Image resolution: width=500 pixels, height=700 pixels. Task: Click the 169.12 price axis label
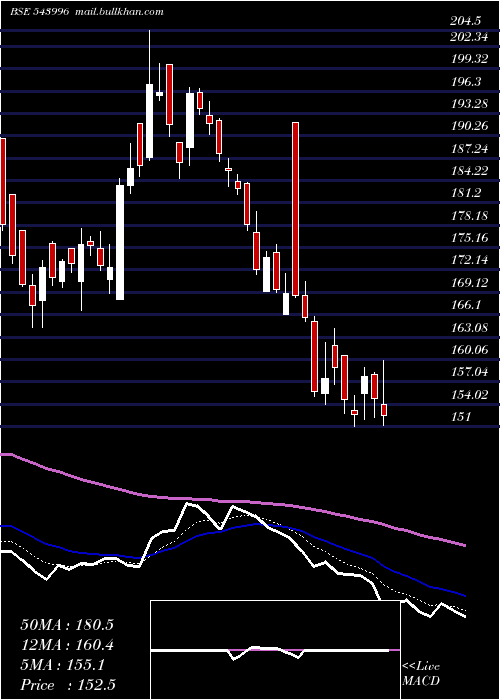pos(468,283)
